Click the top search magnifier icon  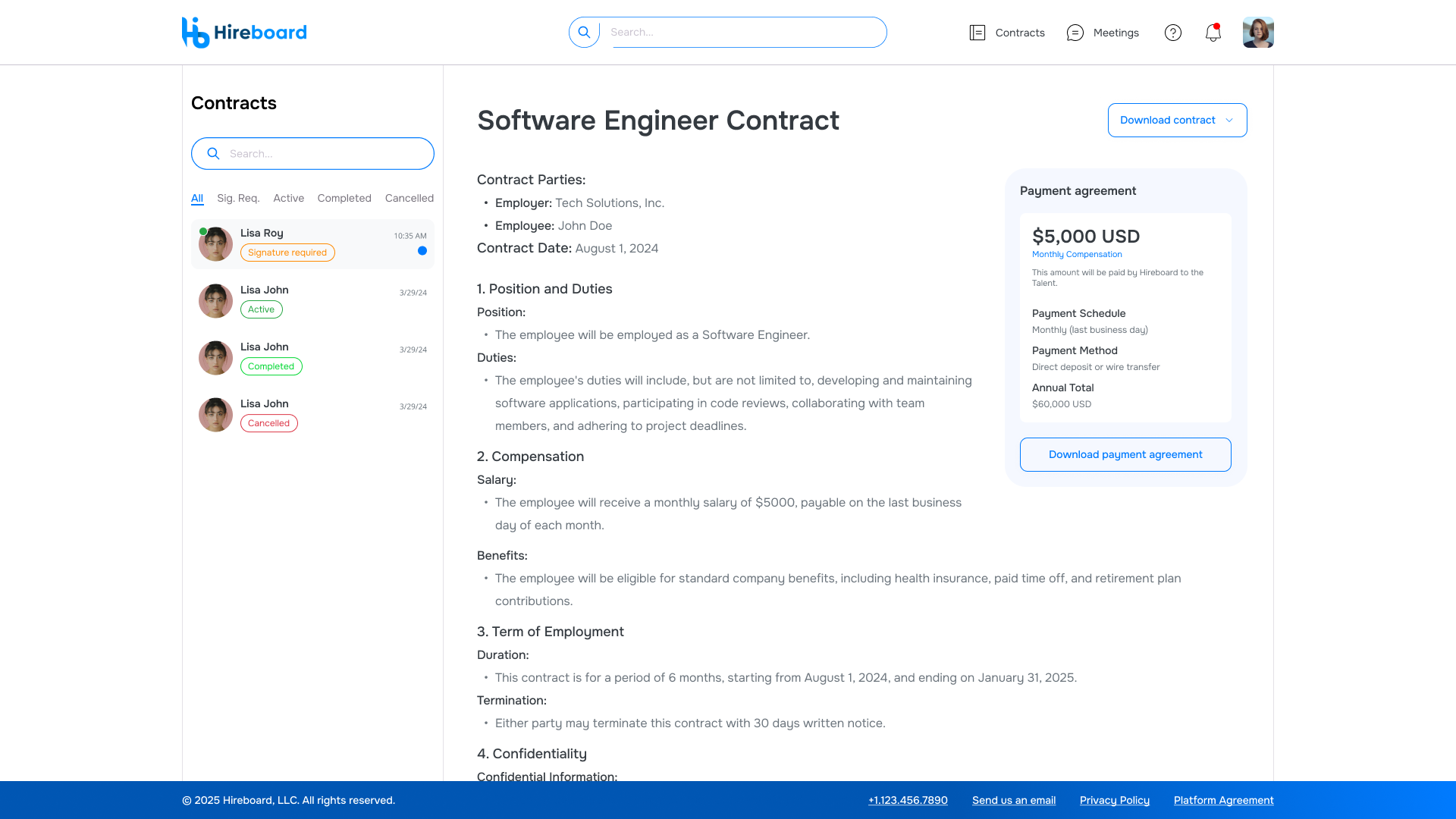(584, 33)
